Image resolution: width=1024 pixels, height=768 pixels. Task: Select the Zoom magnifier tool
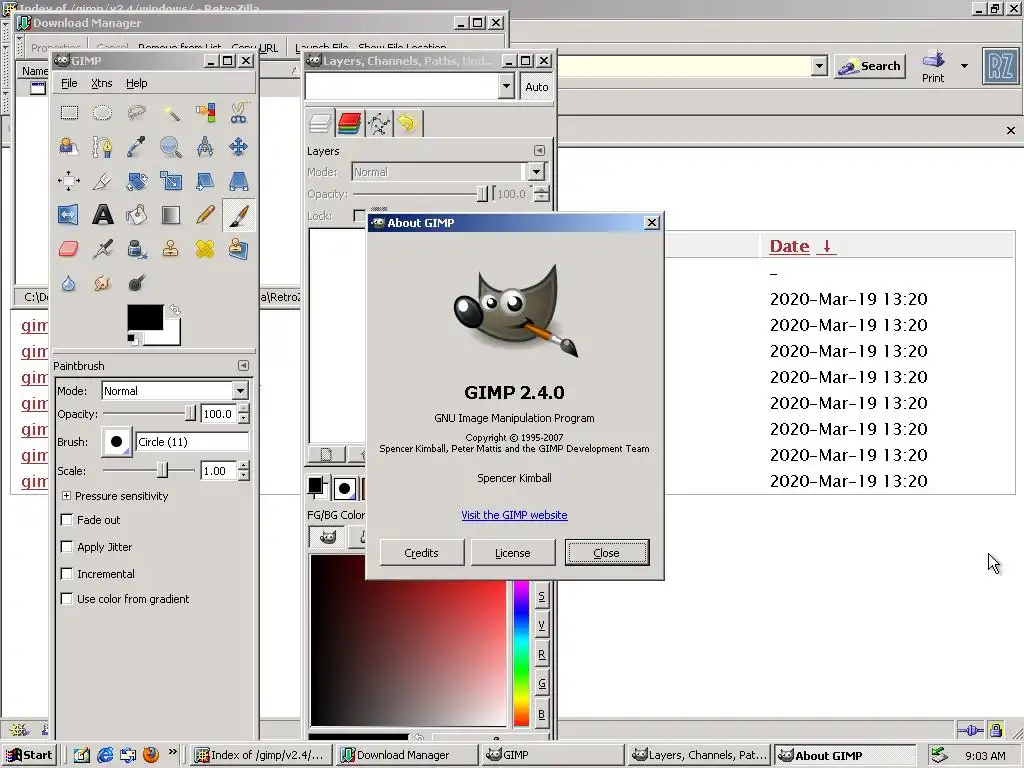171,147
